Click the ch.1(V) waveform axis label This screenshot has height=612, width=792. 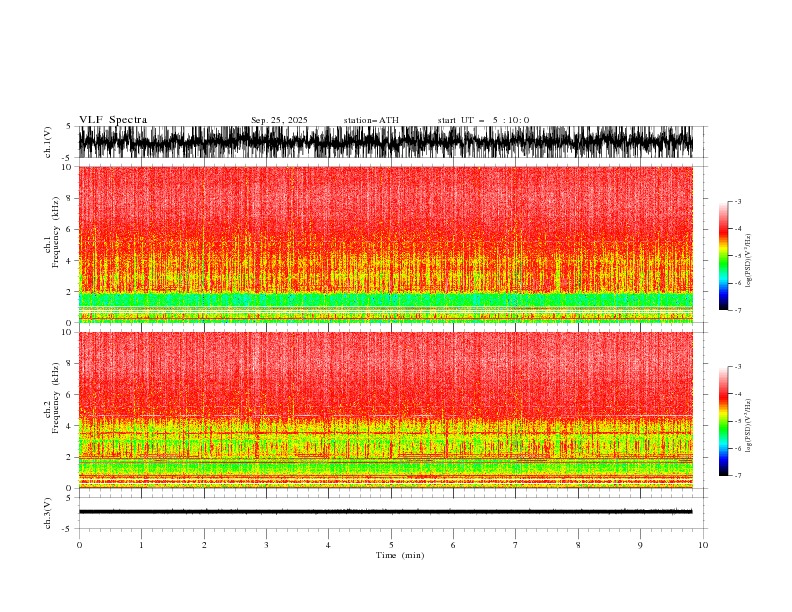point(48,142)
